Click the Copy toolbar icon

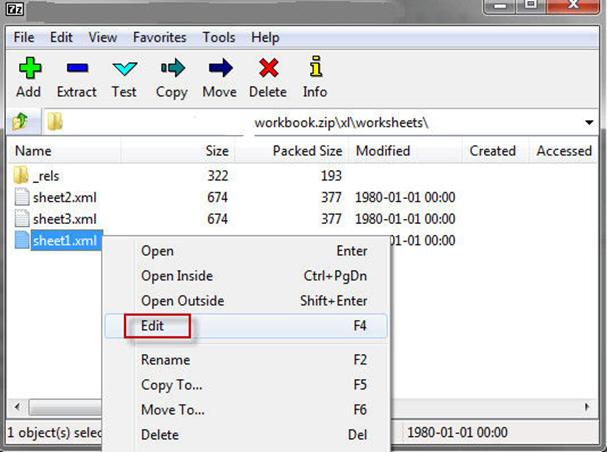click(x=171, y=69)
